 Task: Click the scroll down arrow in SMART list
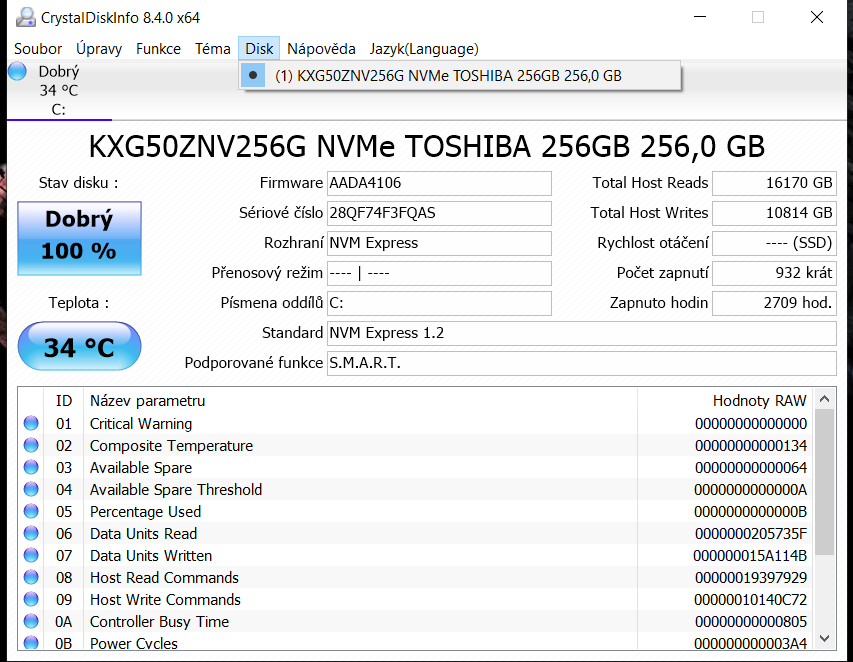point(824,639)
